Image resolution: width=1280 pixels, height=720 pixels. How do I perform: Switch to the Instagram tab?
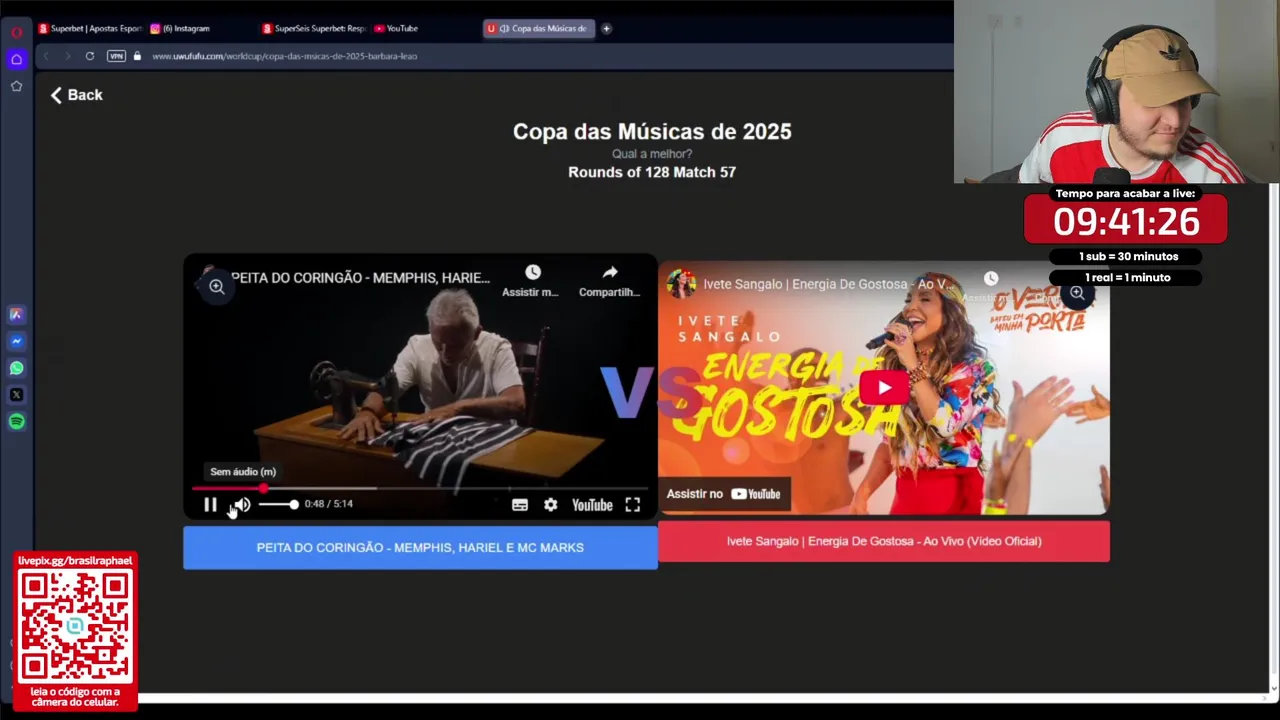pyautogui.click(x=180, y=28)
